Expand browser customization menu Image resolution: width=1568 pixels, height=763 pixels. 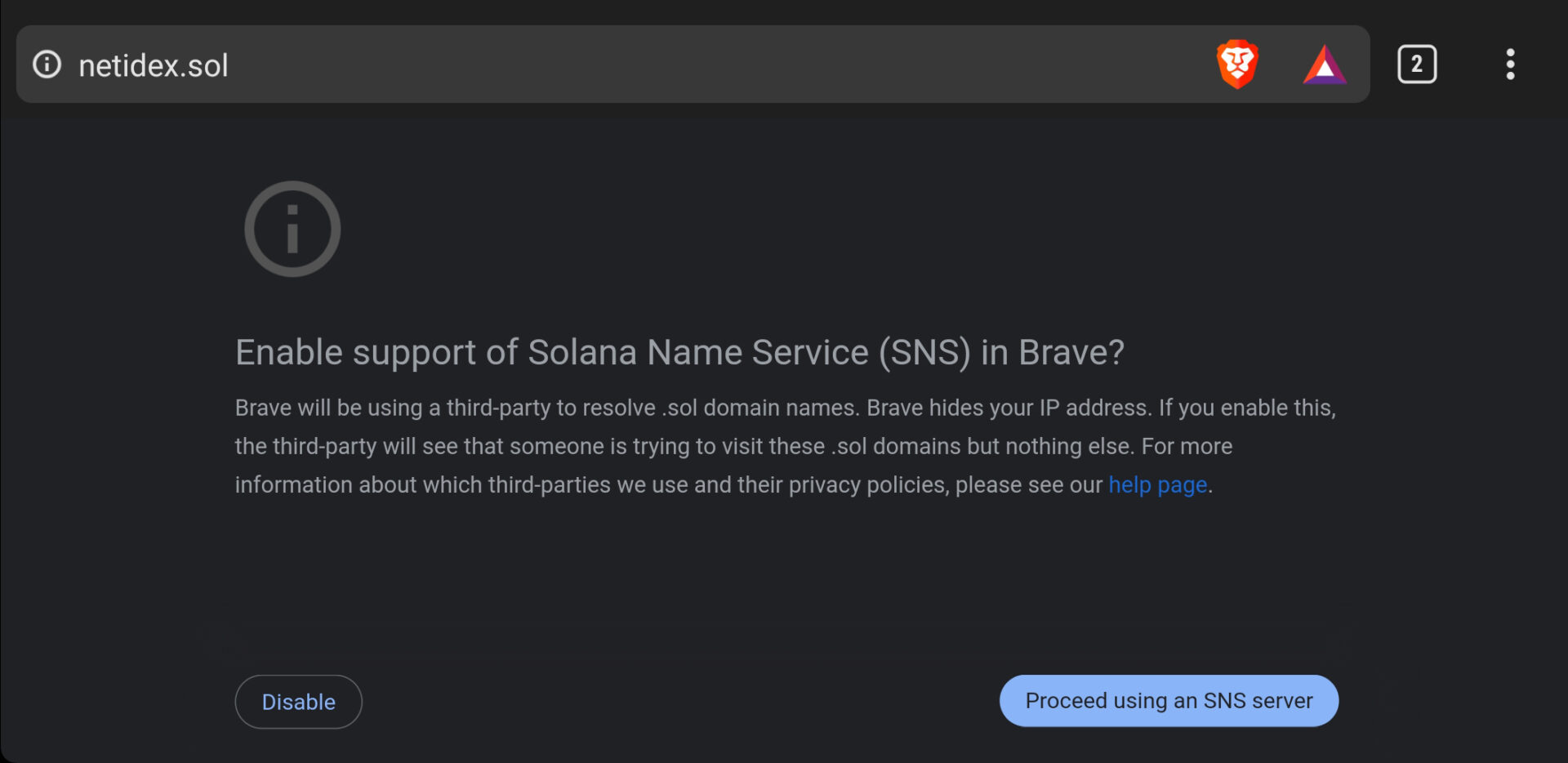[1510, 64]
